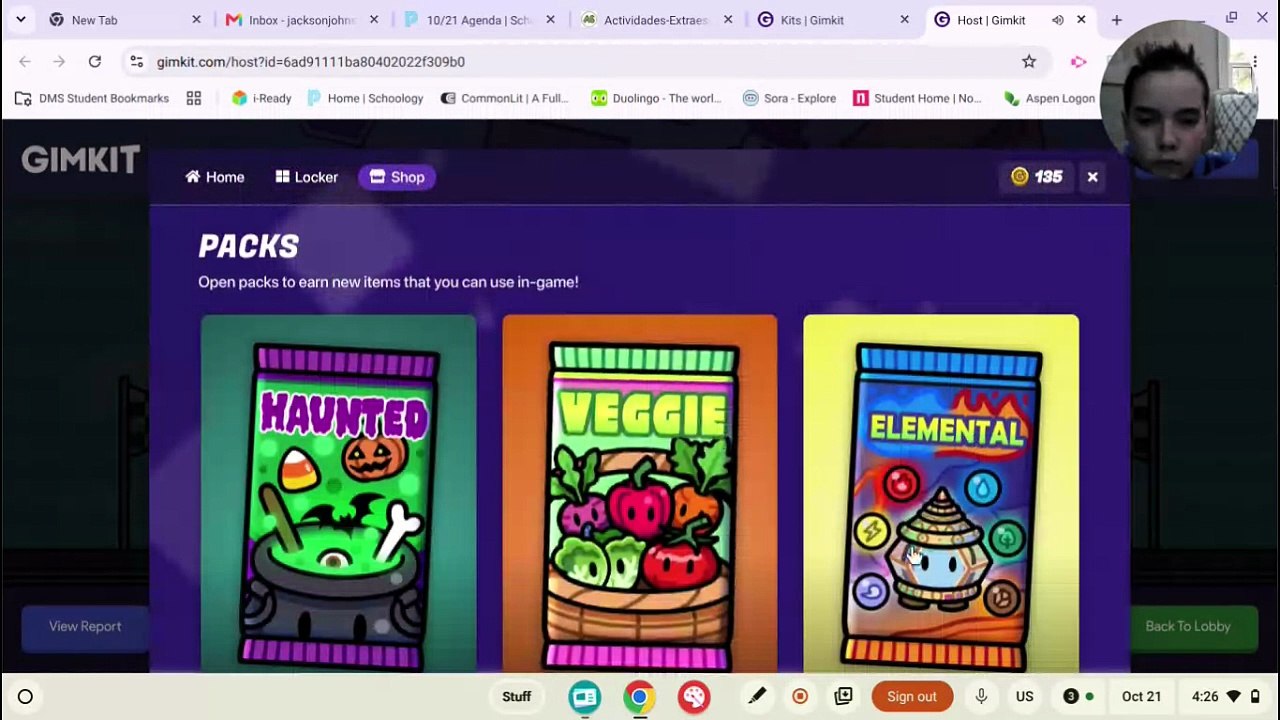Screen dimensions: 1280x720
Task: View site information icon in address bar
Action: 137,62
